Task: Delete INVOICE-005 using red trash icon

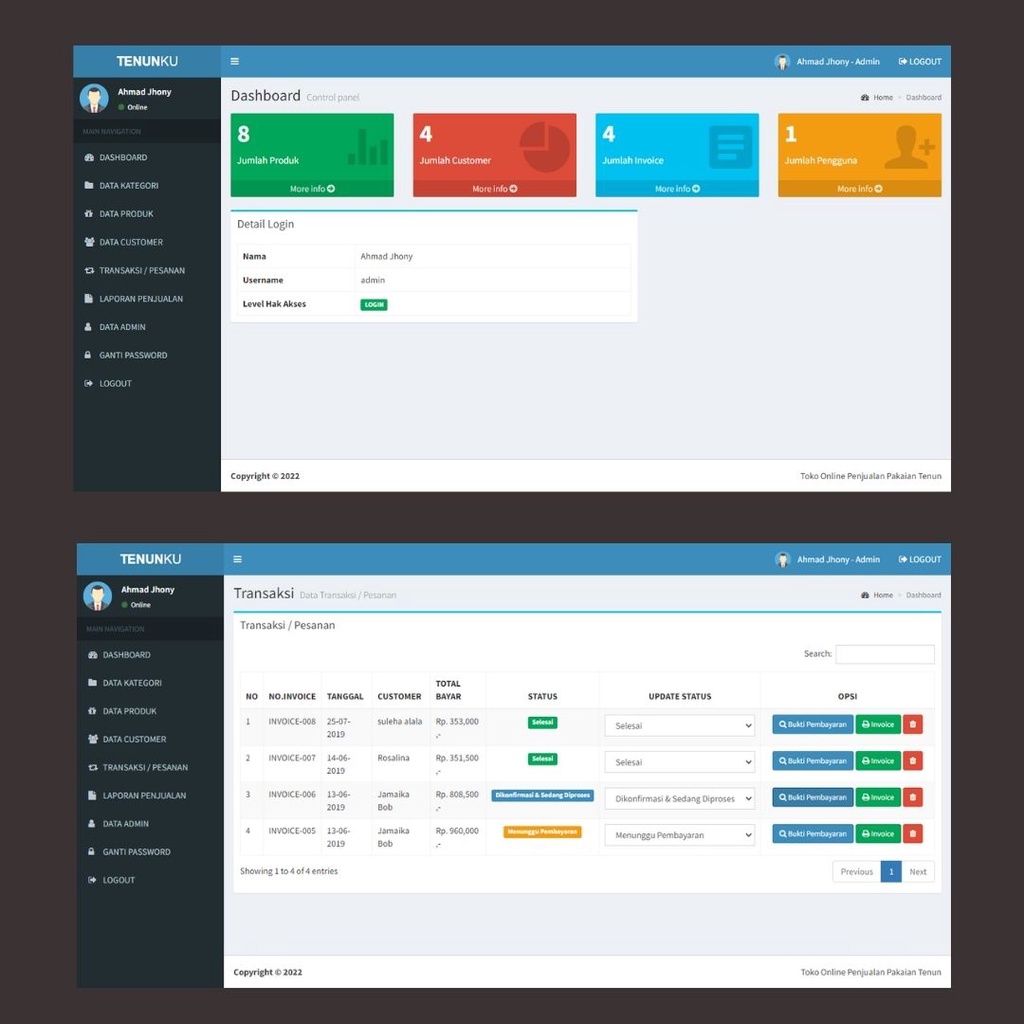Action: point(912,834)
